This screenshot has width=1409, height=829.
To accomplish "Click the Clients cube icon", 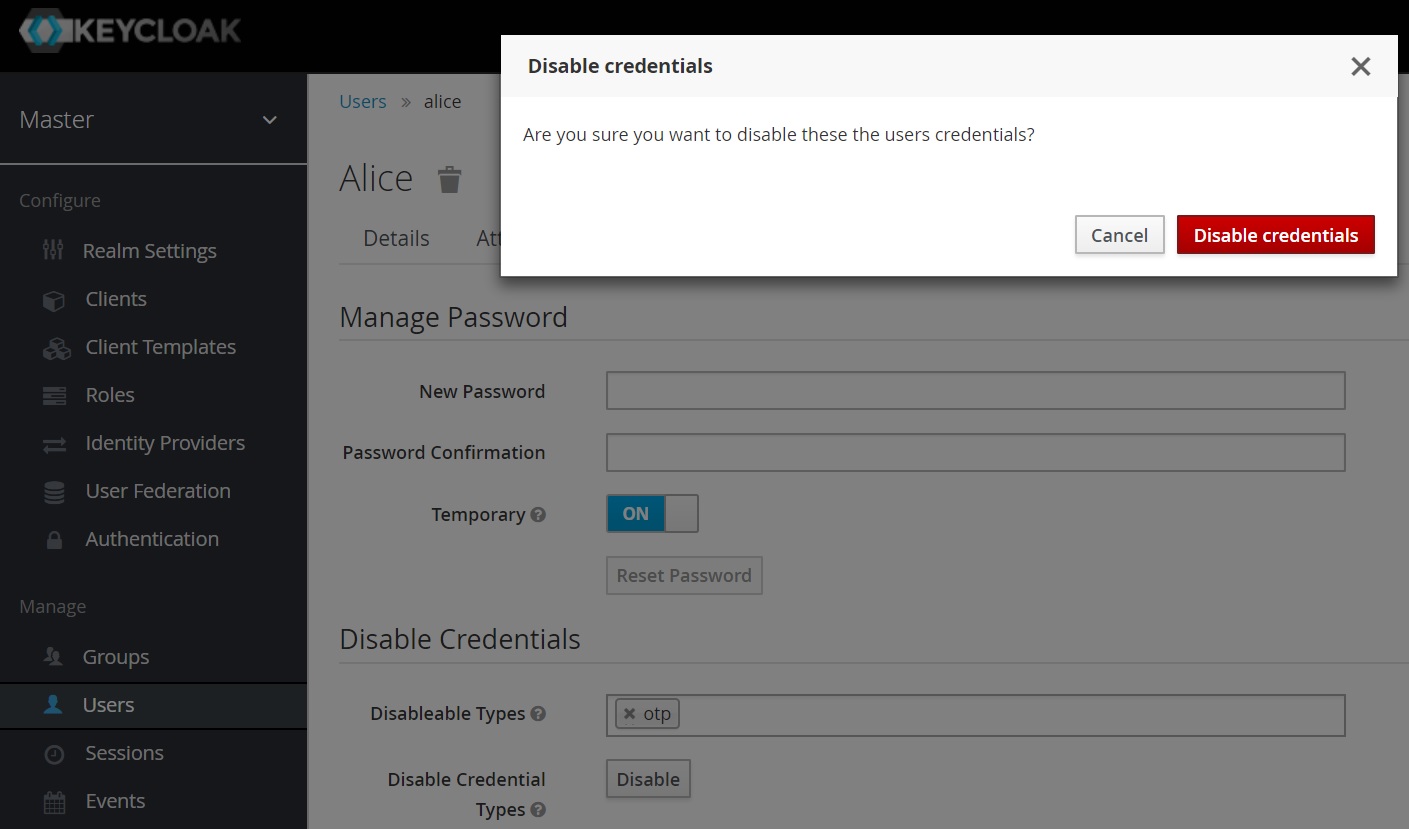I will (54, 300).
